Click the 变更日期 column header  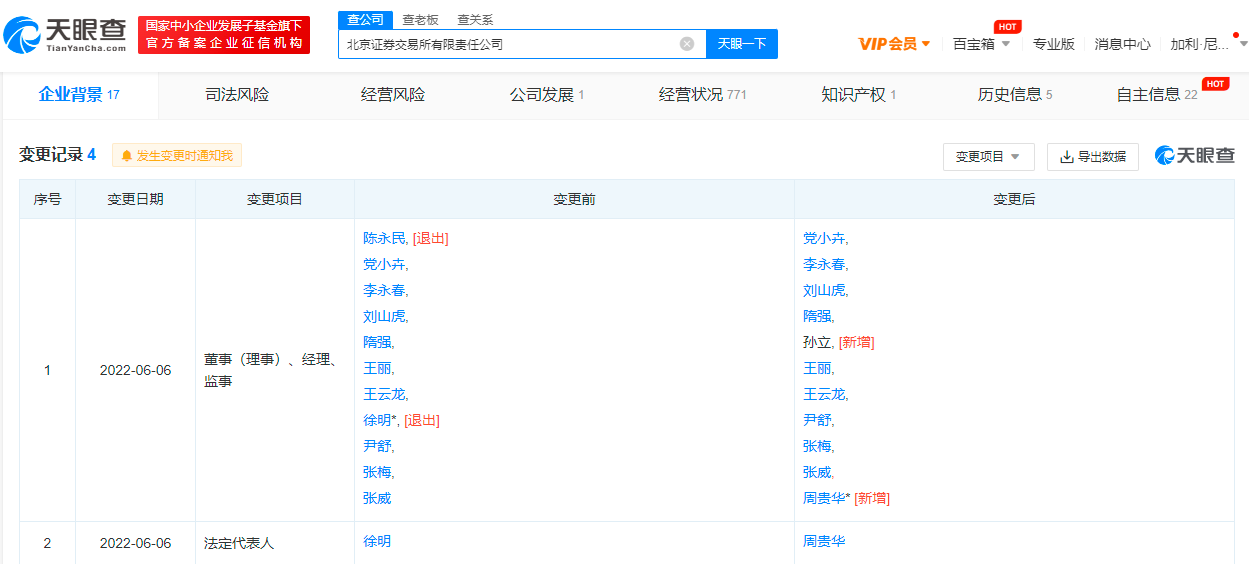pyautogui.click(x=135, y=199)
